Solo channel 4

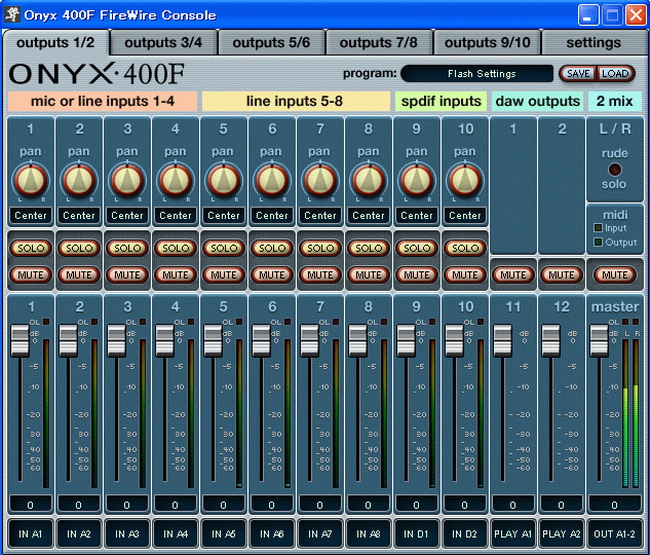pos(175,248)
